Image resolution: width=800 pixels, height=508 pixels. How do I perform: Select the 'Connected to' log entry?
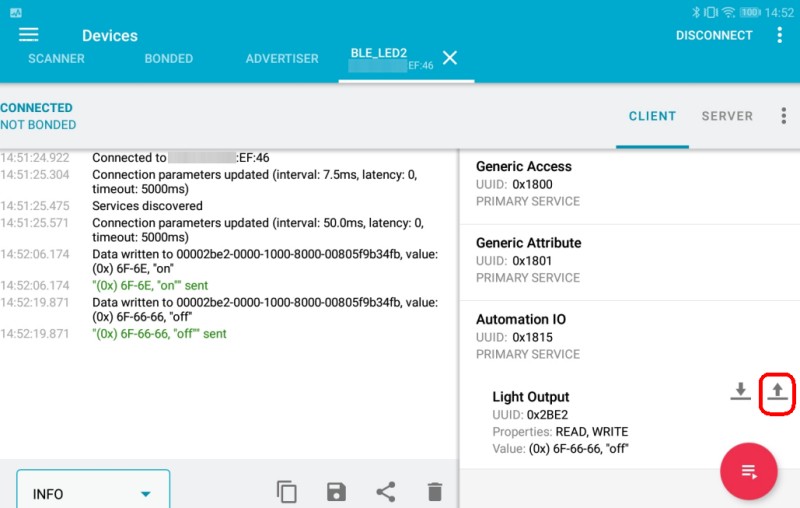click(181, 158)
